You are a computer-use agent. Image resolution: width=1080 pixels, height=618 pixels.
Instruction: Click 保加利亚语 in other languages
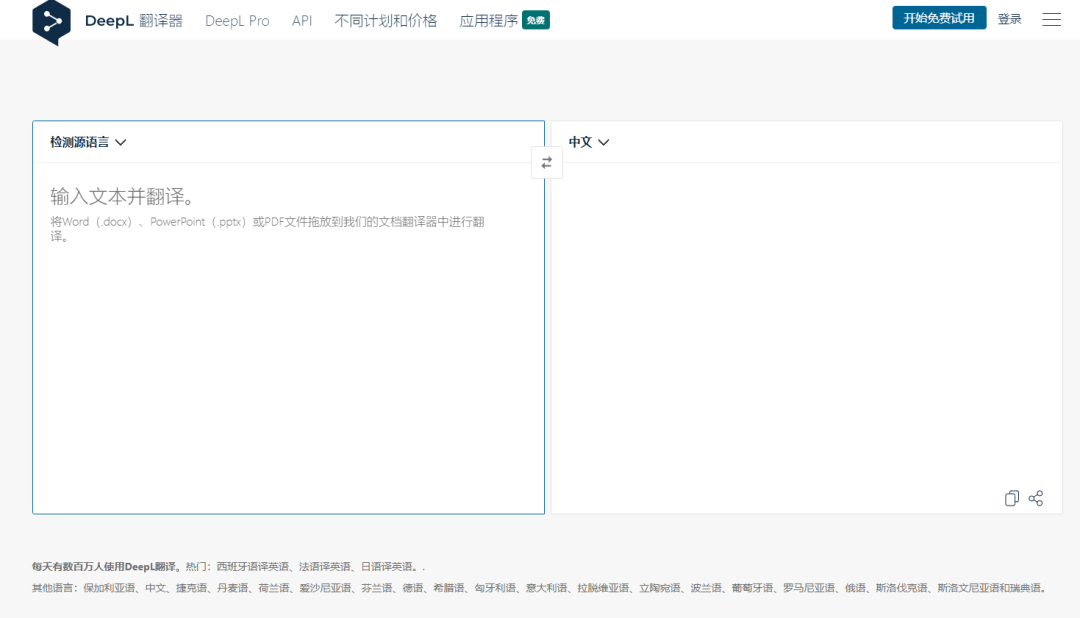pos(110,588)
